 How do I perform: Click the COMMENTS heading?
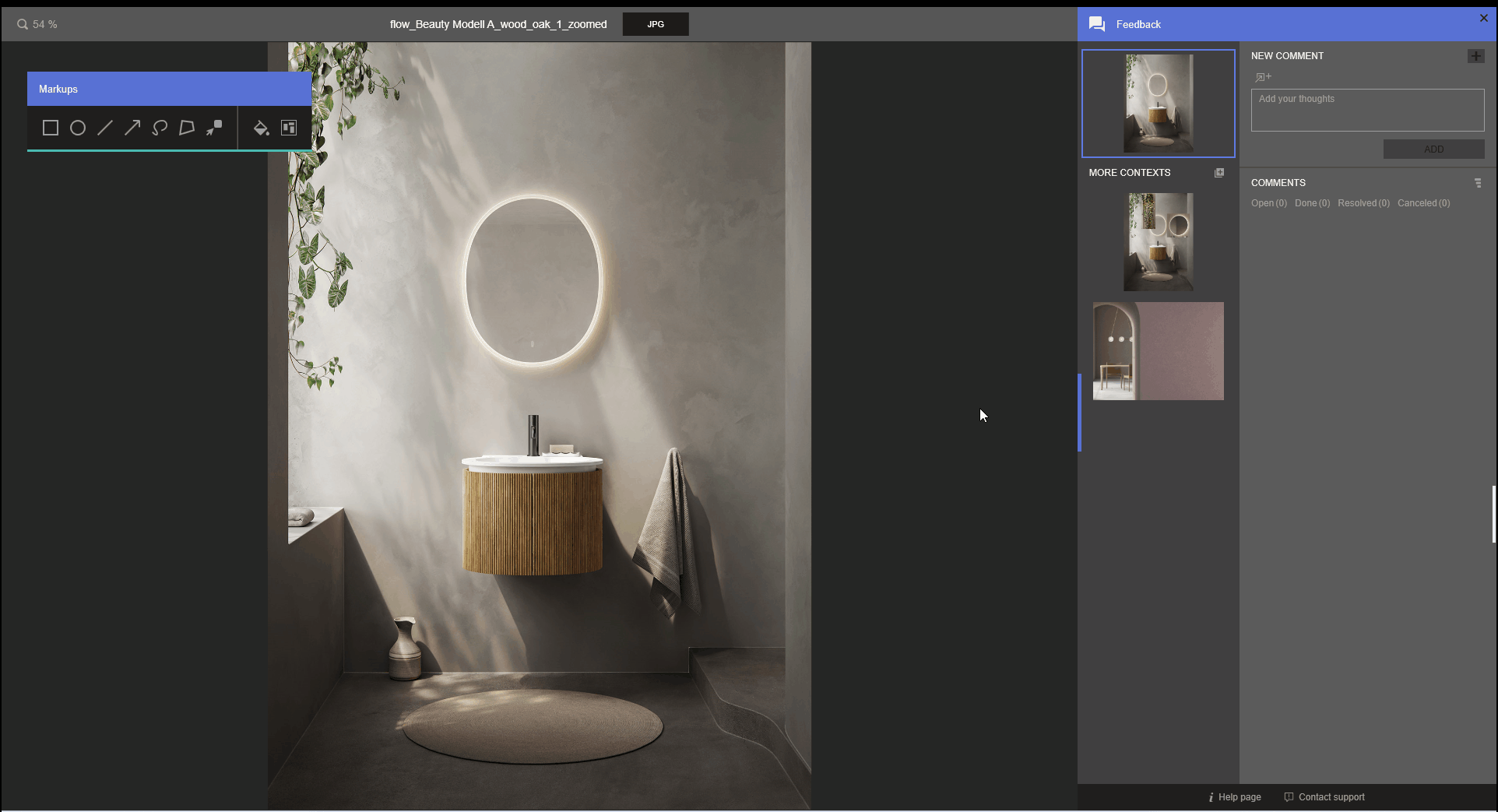pos(1278,183)
